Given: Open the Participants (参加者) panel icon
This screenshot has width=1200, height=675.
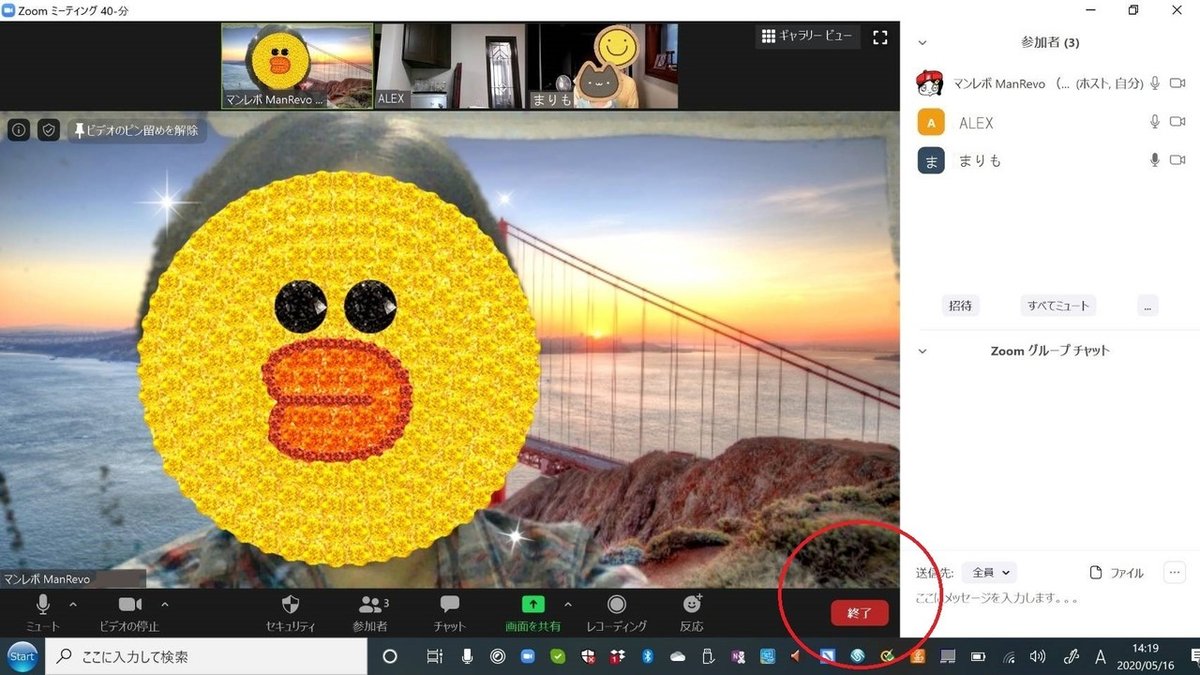Looking at the screenshot, I should click(371, 612).
